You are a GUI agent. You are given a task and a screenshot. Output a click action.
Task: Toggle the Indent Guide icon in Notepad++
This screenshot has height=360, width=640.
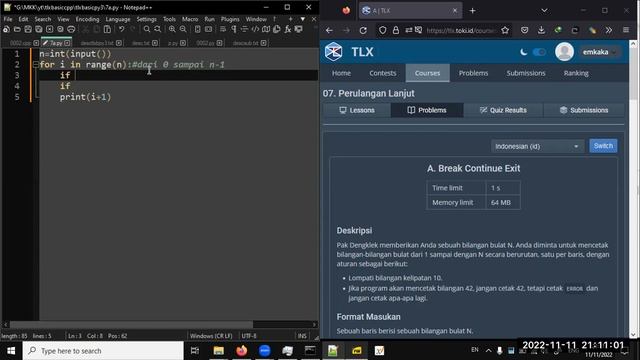point(244,29)
